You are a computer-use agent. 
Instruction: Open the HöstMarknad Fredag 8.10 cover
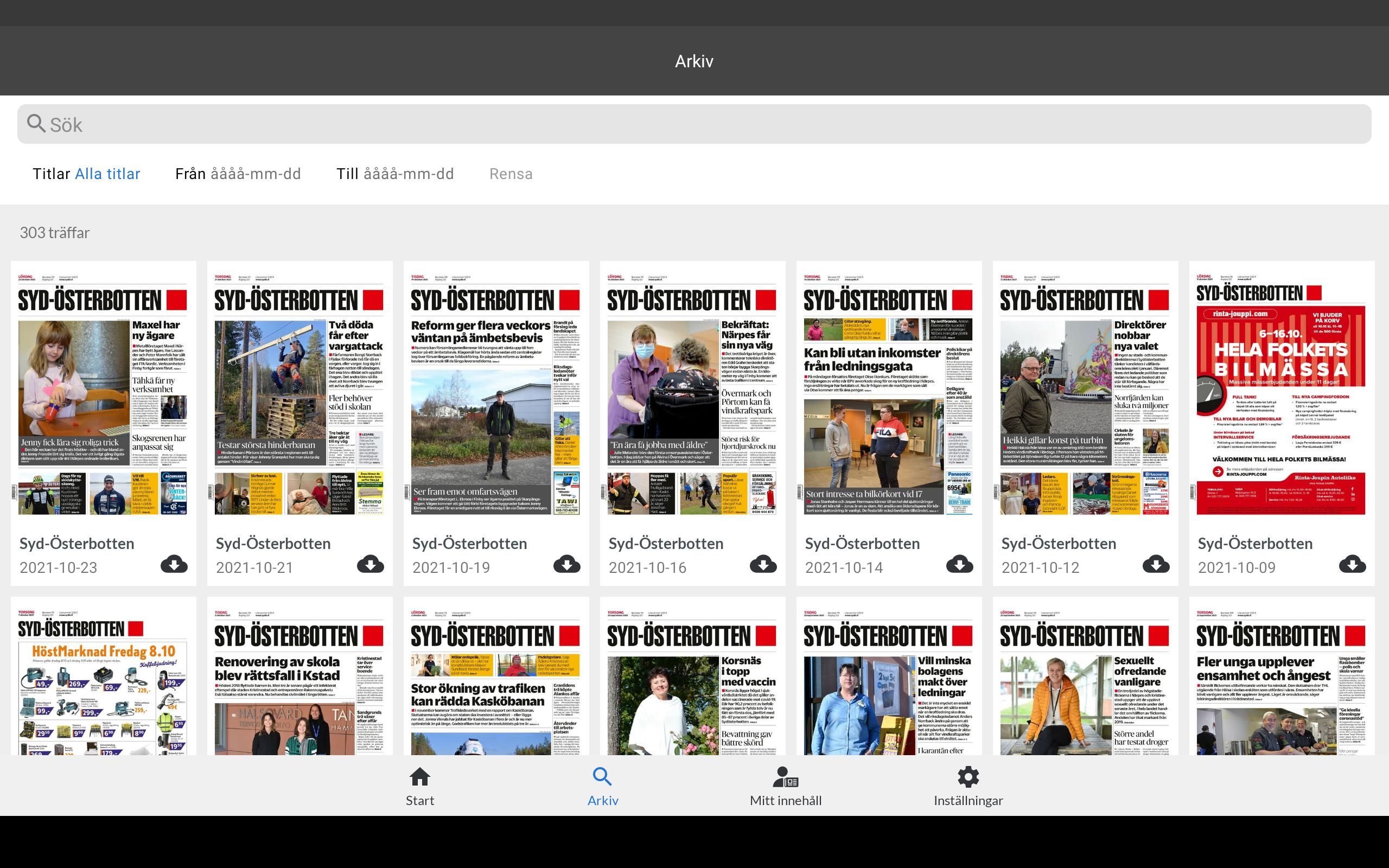[103, 683]
